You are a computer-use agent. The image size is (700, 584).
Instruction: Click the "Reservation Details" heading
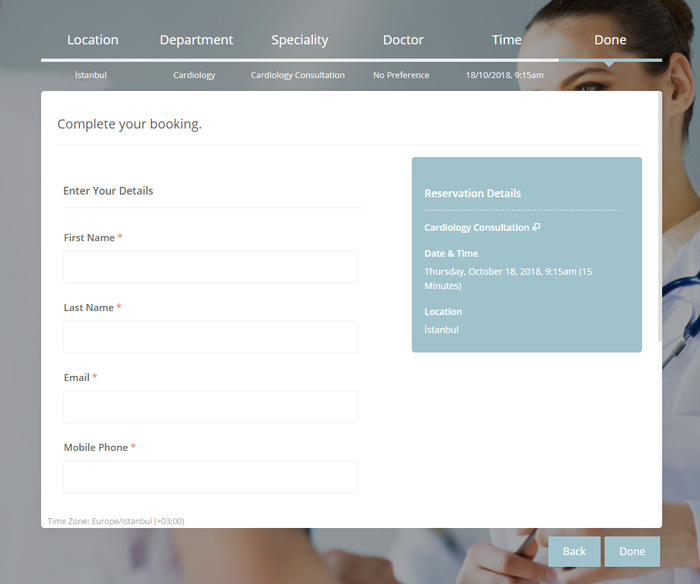(x=472, y=193)
